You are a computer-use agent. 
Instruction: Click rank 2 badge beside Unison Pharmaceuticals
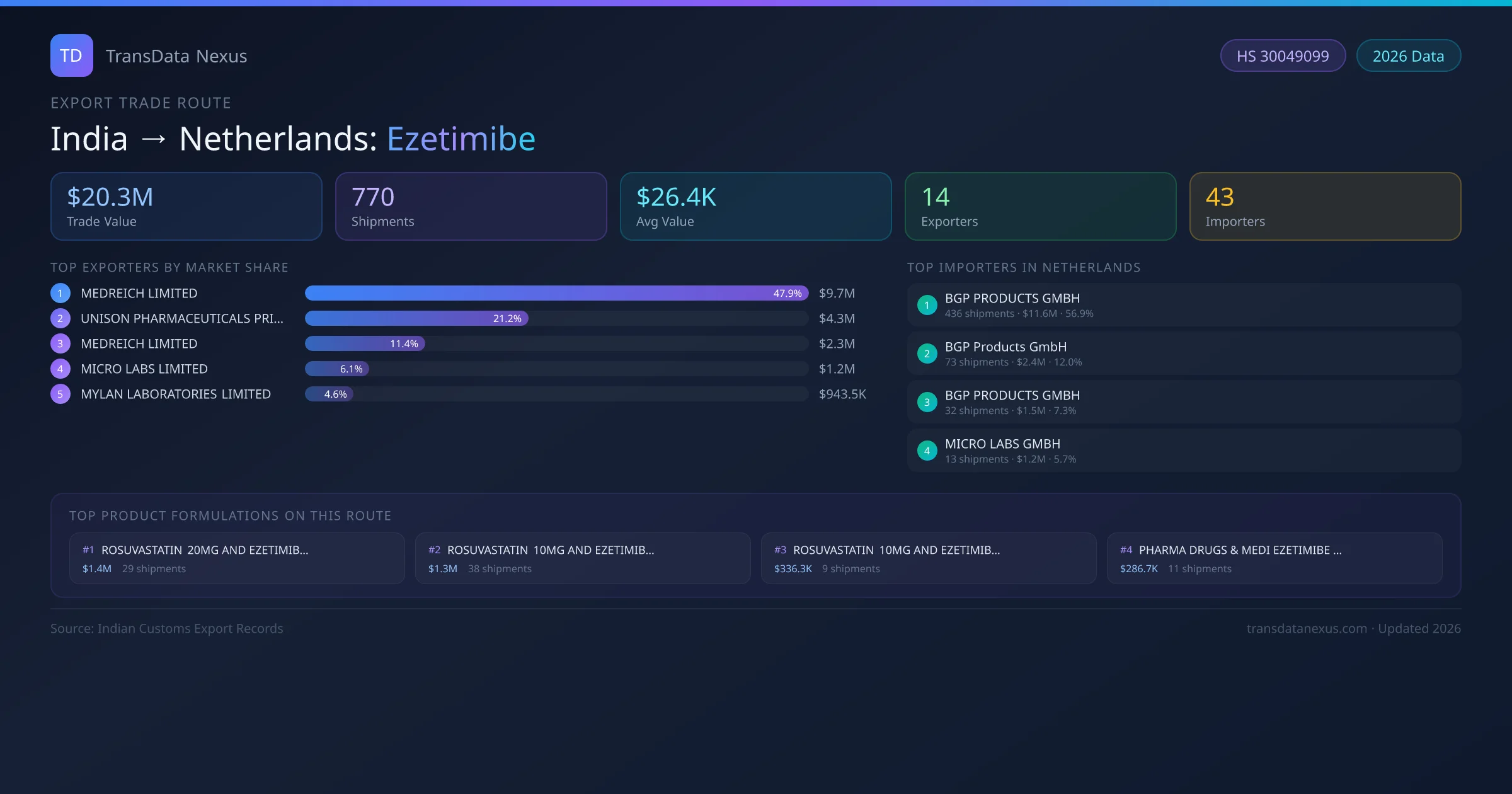(x=60, y=318)
